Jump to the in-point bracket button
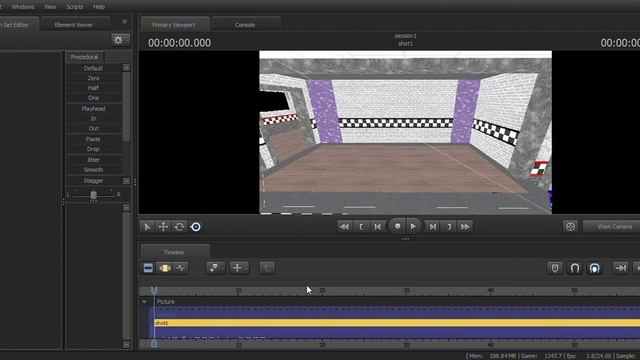 point(361,227)
